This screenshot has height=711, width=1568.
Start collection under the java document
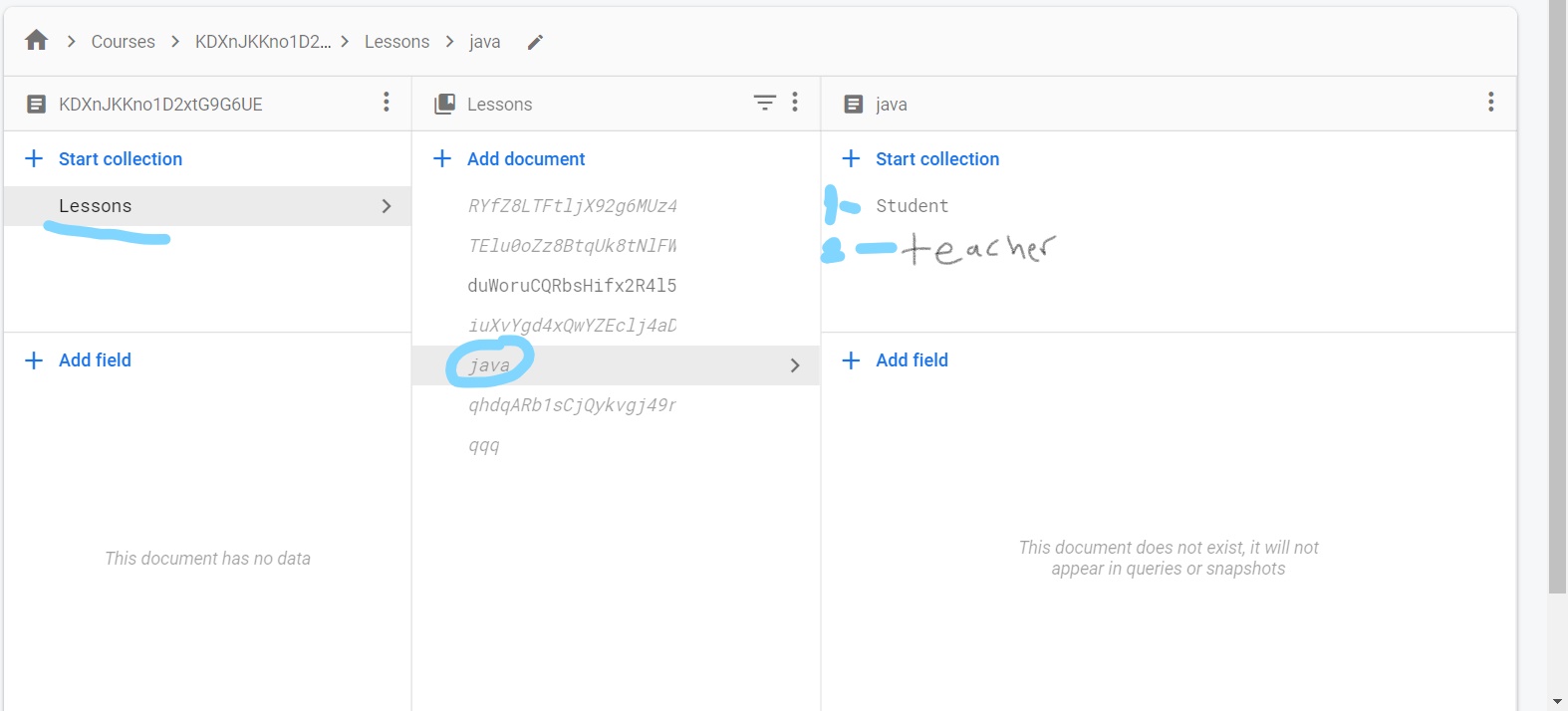(920, 159)
